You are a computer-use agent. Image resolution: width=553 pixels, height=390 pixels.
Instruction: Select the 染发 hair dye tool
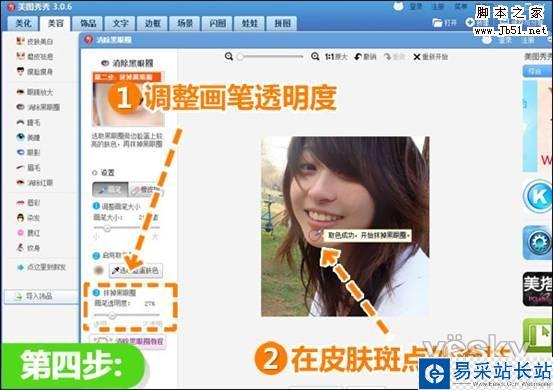pos(29,218)
